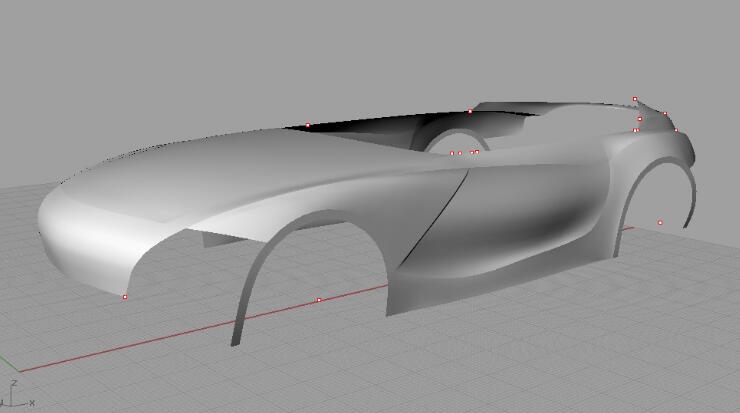
Task: Select the isolated control point beside rear wheel arch
Action: coord(660,222)
